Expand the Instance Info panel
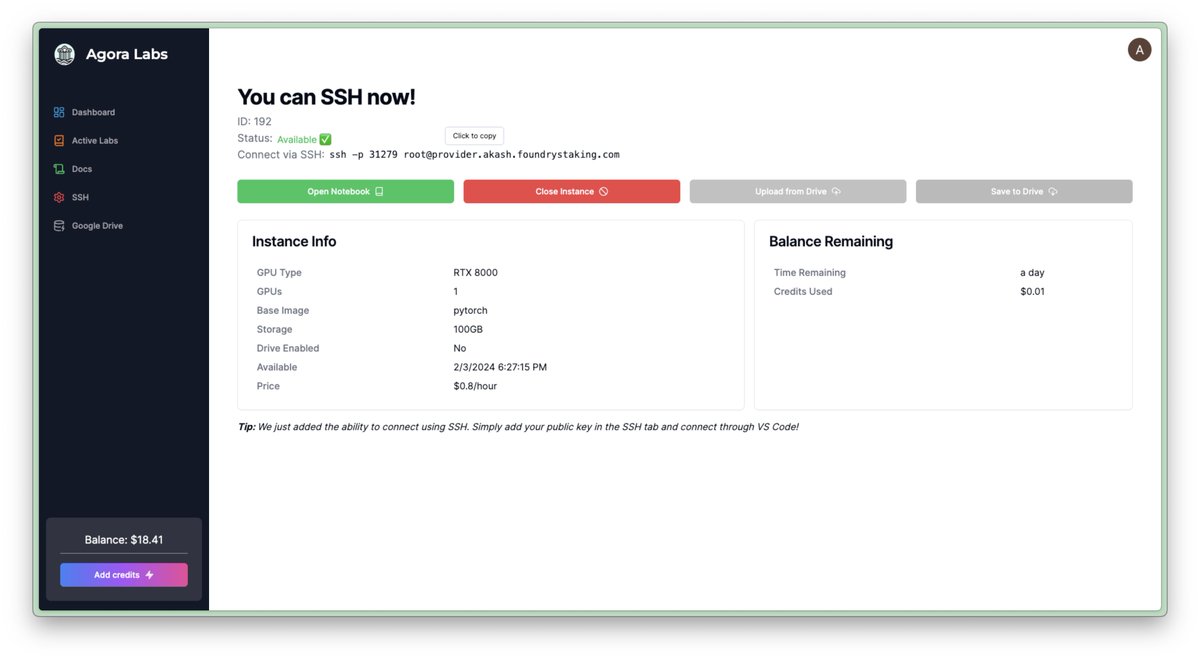 click(x=294, y=240)
